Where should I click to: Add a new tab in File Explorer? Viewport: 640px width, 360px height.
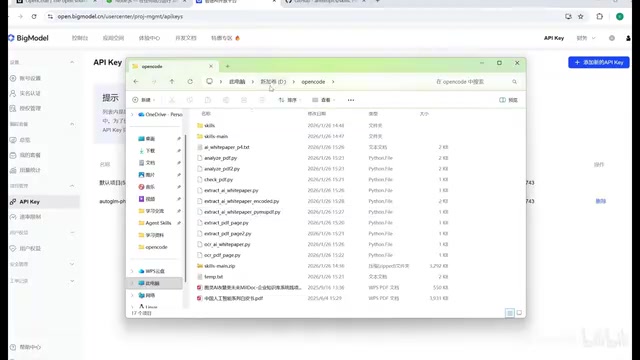(227, 66)
